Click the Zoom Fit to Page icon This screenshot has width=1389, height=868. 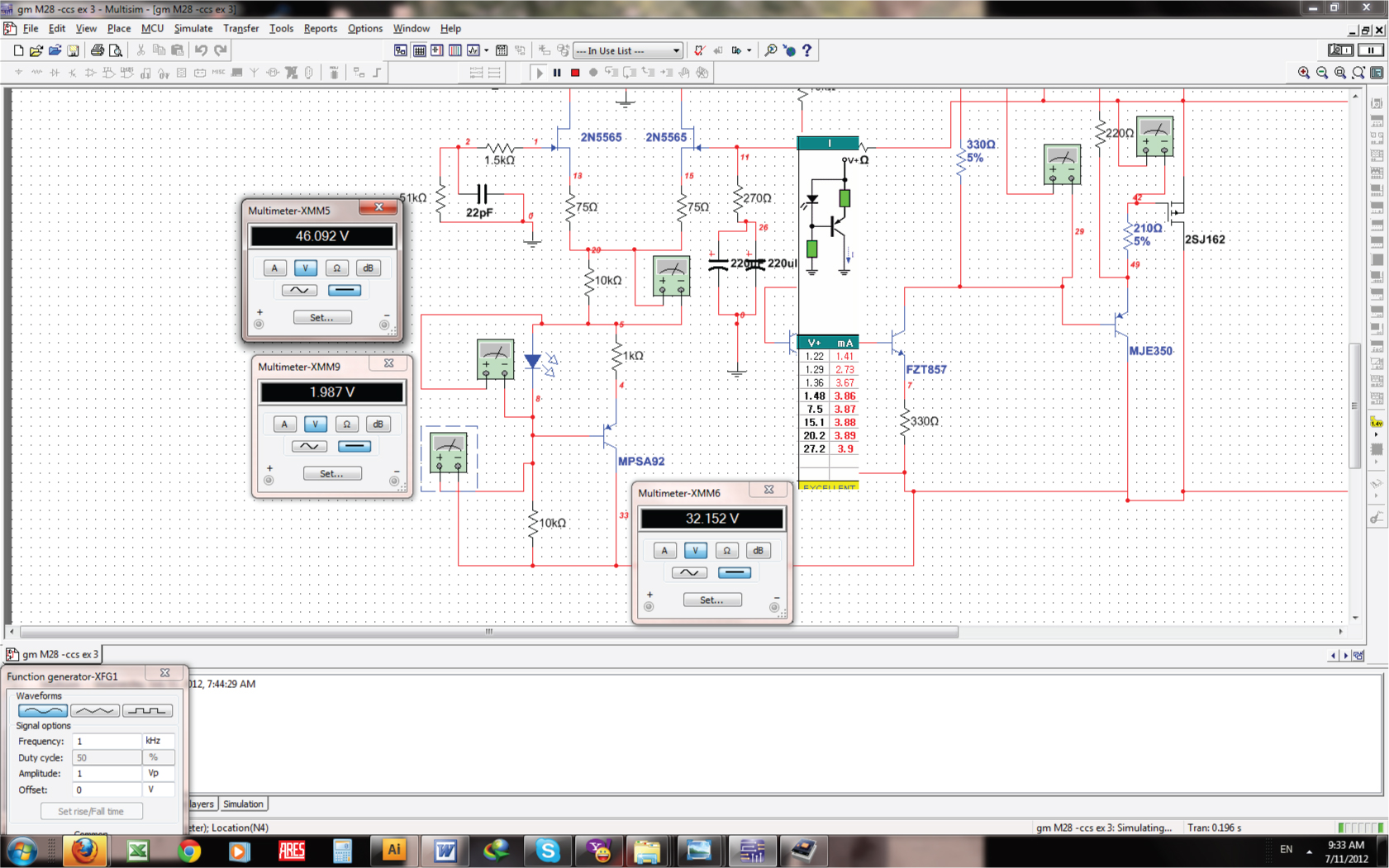[x=1358, y=73]
